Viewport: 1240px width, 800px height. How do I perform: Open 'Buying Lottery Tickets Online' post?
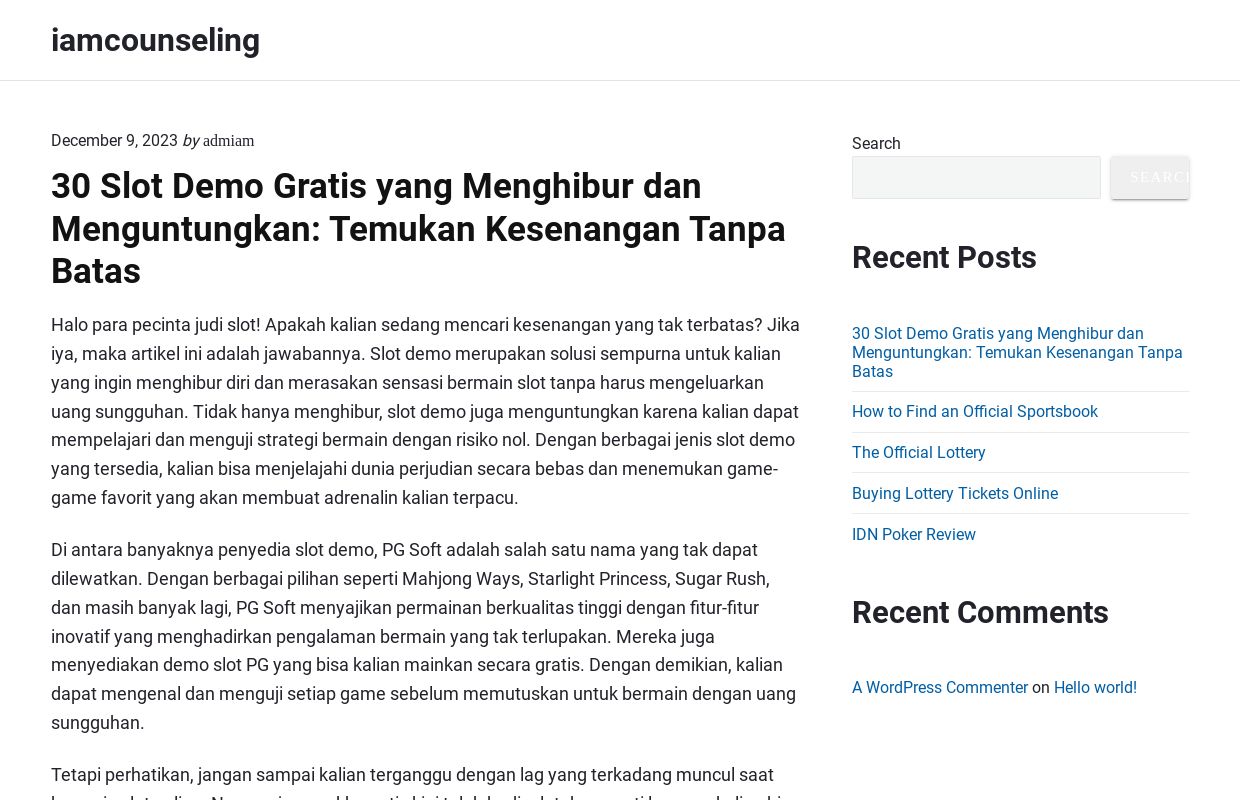tap(955, 493)
